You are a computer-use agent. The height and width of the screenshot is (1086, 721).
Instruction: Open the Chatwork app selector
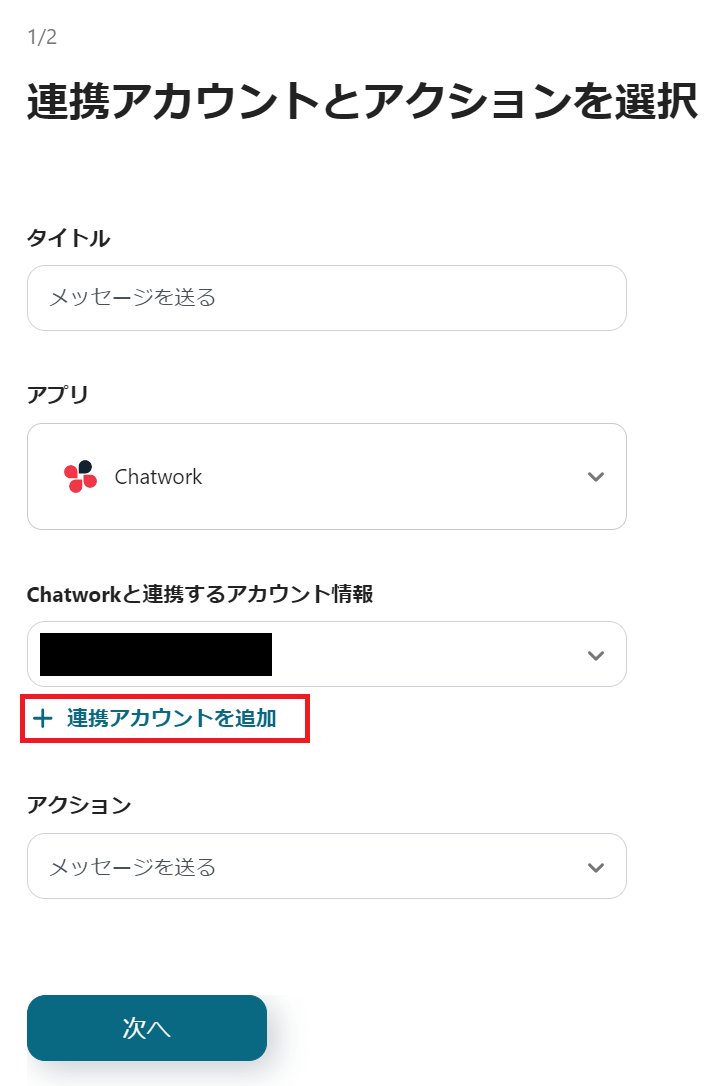tap(326, 476)
